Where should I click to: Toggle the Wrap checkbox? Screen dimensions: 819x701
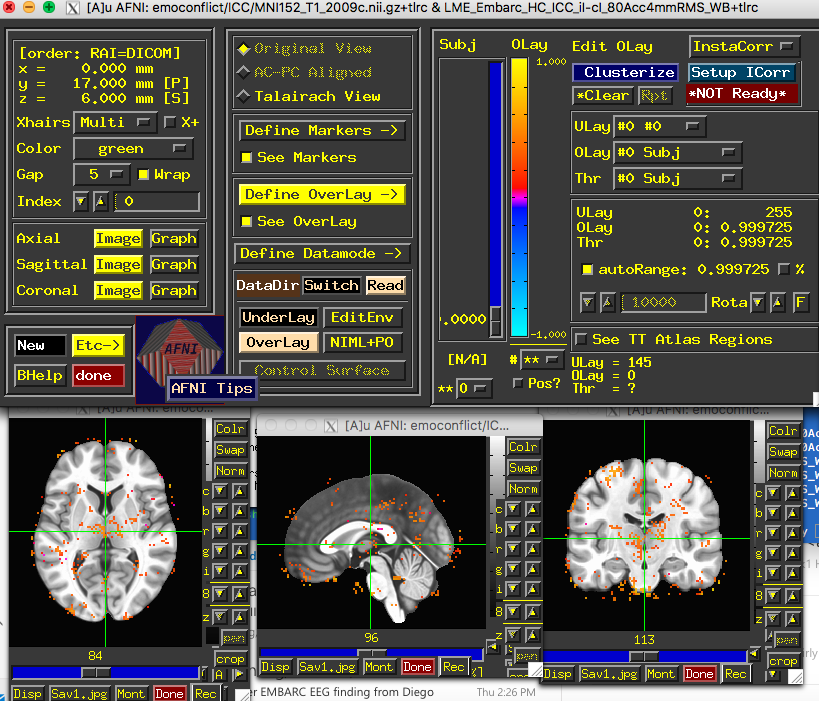pos(143,174)
